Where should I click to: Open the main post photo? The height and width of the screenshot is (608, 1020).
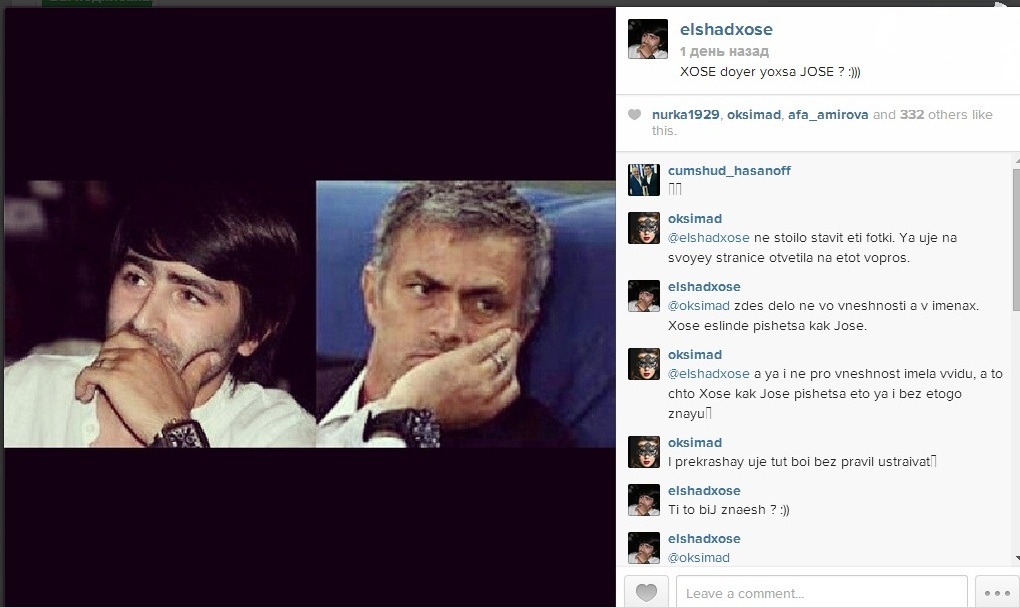coord(310,314)
